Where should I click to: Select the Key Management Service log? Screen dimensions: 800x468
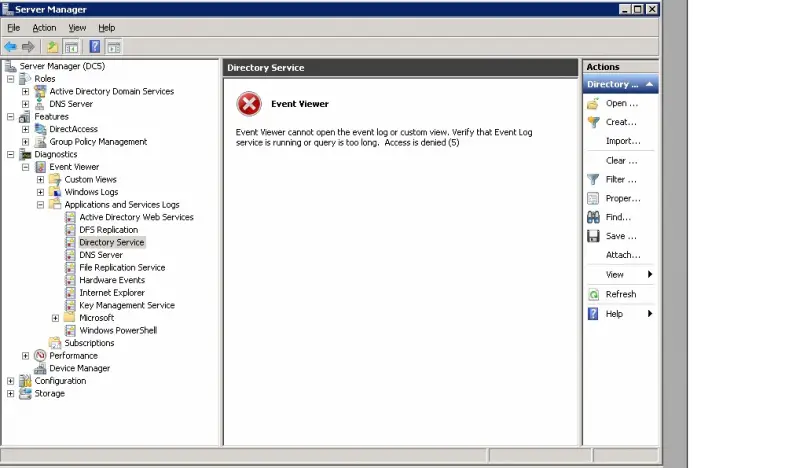[127, 305]
